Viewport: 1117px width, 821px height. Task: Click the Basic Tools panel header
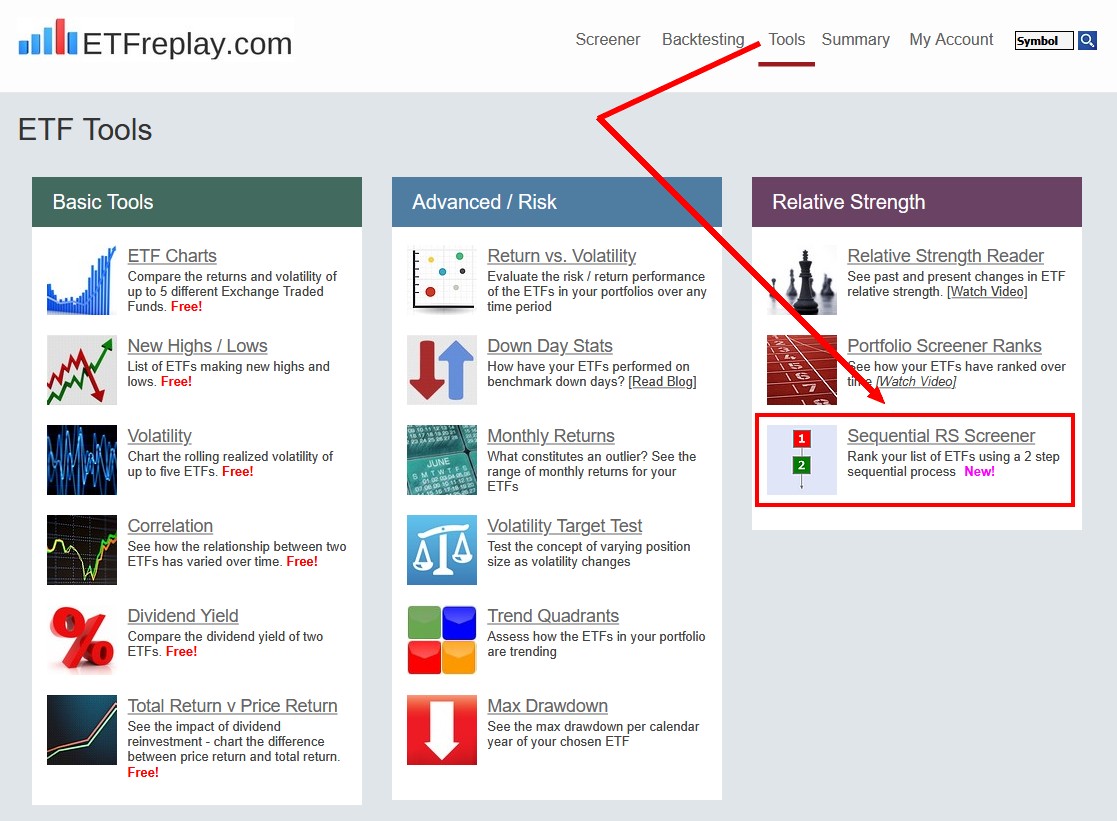(197, 202)
